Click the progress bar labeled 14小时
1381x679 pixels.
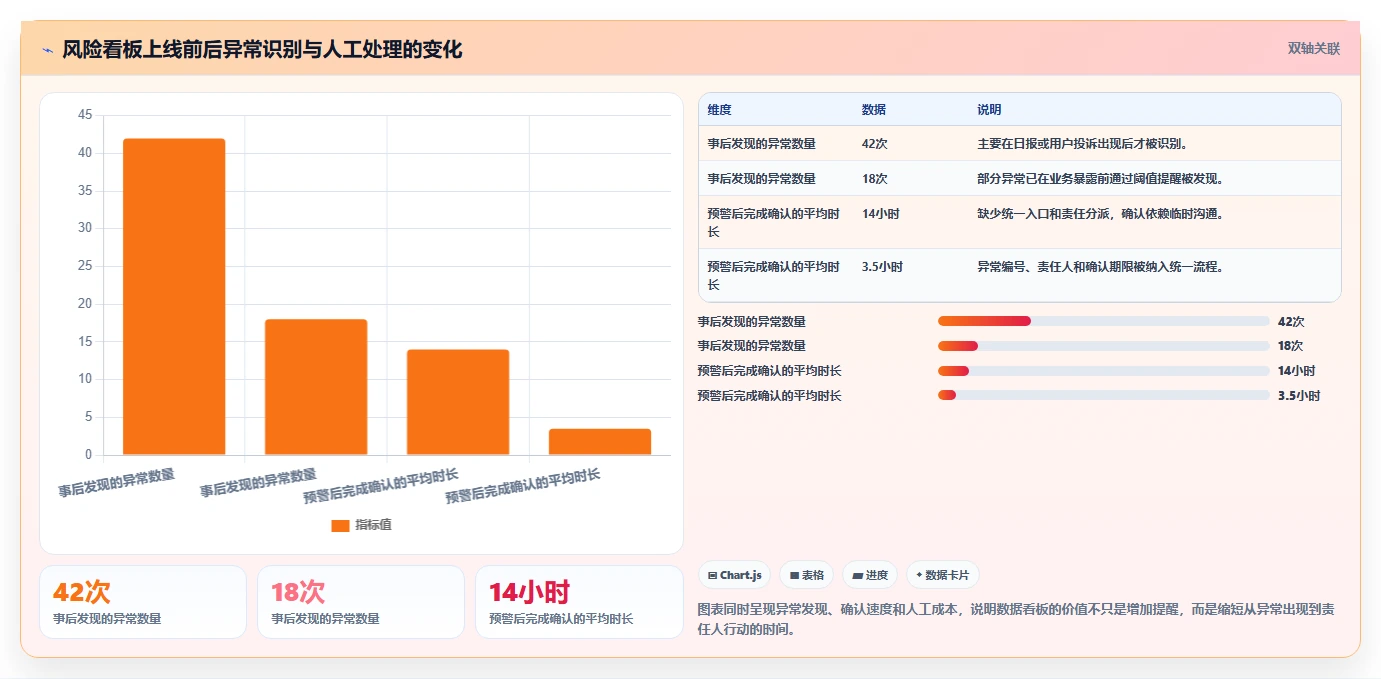coord(1103,371)
